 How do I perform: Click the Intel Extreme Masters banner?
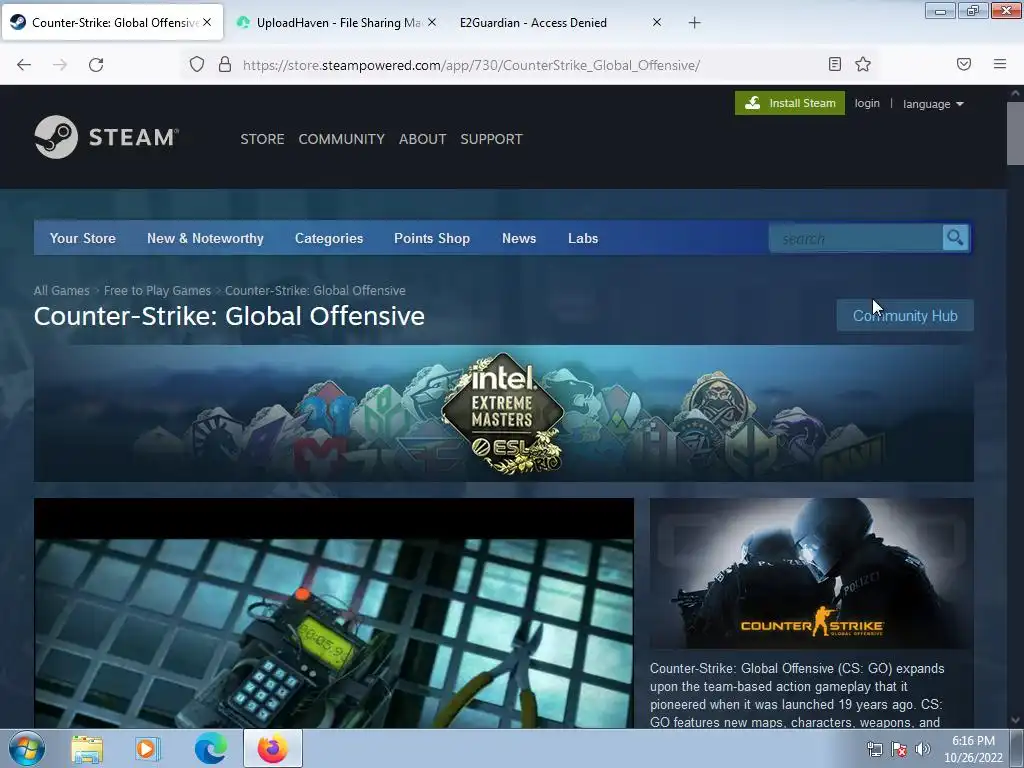(504, 413)
